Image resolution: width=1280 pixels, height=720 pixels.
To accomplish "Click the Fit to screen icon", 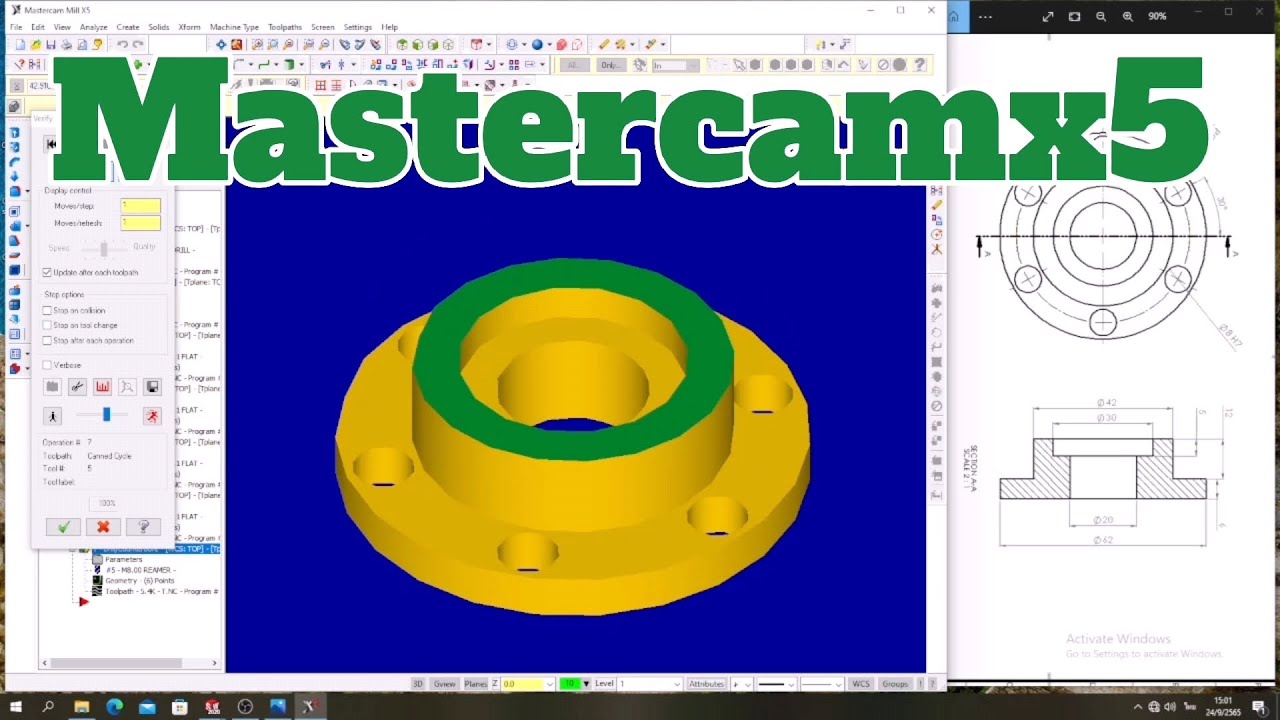I will coord(221,44).
